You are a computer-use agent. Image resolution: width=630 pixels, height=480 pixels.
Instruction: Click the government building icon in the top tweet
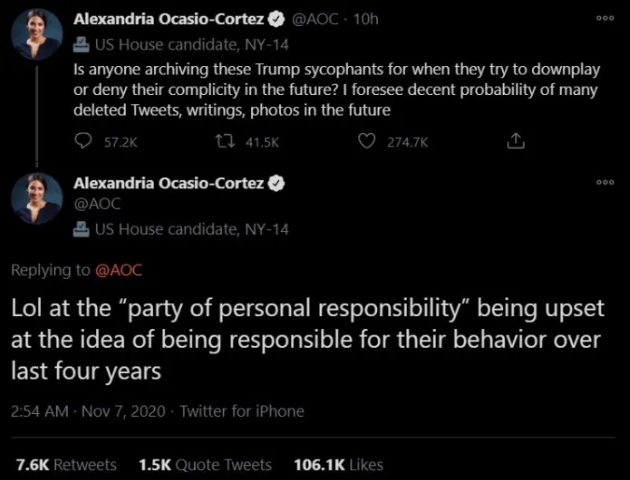pos(82,44)
